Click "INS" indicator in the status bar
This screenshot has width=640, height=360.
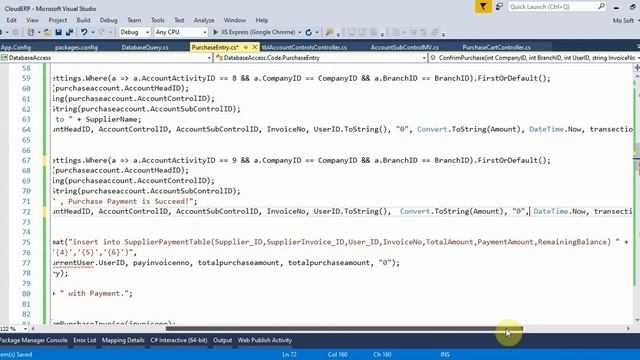(445, 354)
